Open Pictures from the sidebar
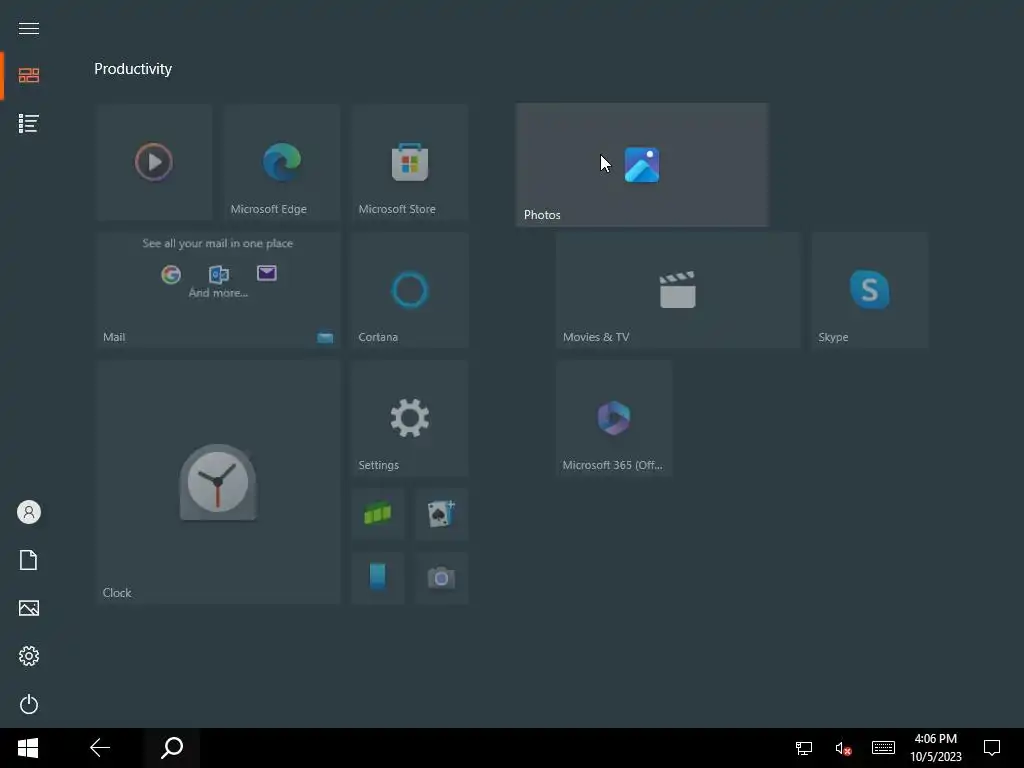Image resolution: width=1024 pixels, height=768 pixels. coord(29,608)
